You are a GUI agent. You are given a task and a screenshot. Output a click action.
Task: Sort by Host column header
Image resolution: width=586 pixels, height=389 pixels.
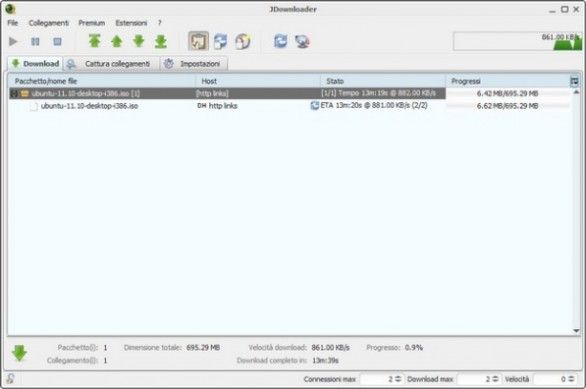pyautogui.click(x=258, y=81)
